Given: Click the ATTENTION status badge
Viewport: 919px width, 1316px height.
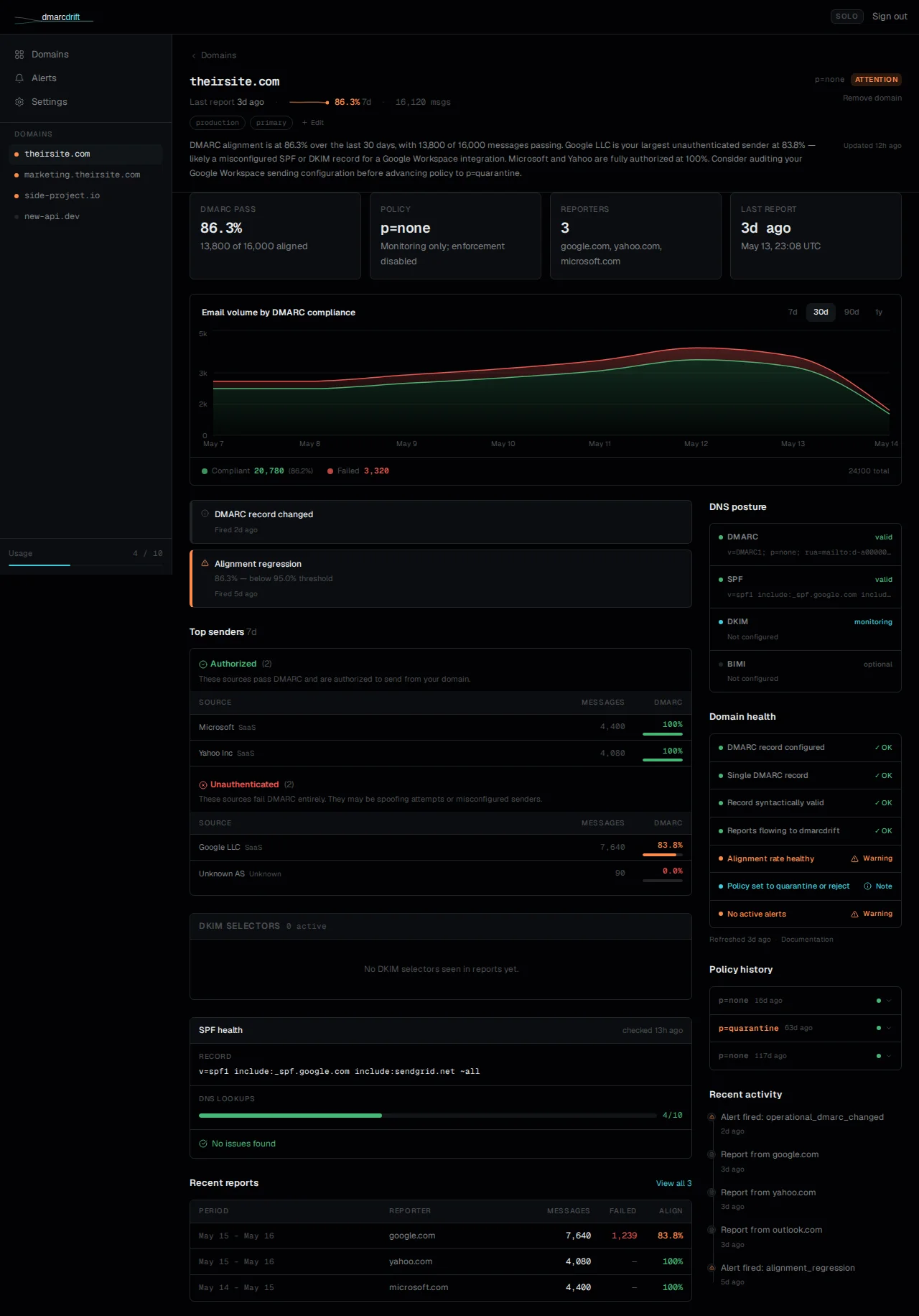Looking at the screenshot, I should coord(876,80).
